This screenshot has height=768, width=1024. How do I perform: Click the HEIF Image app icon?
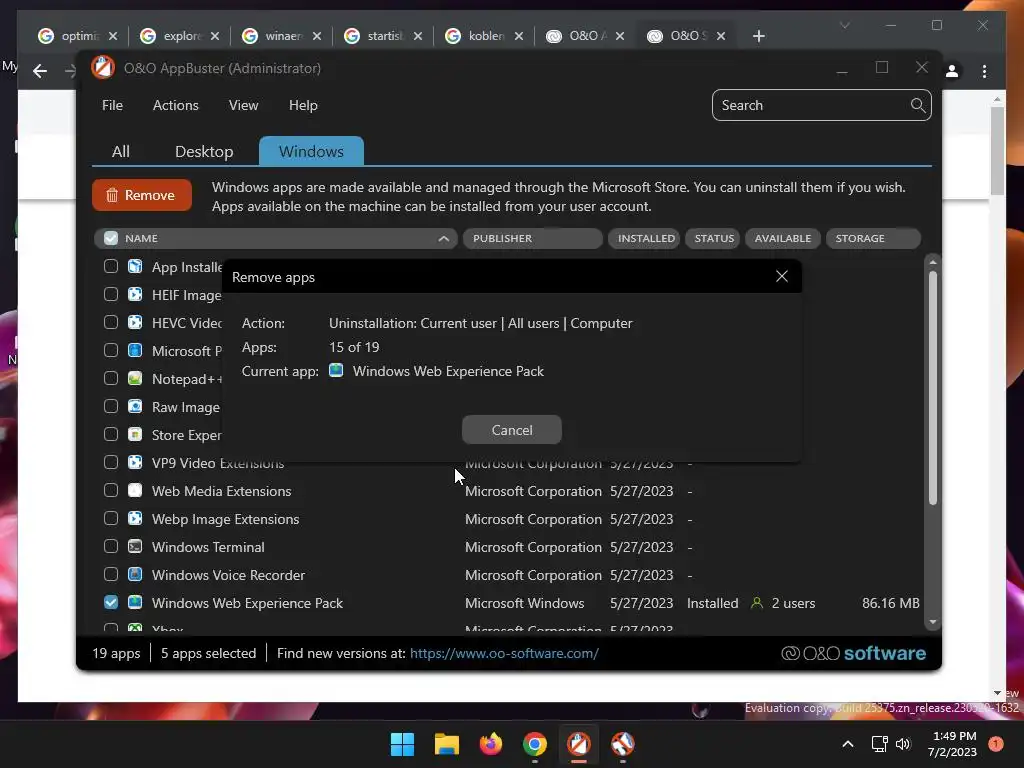(135, 295)
